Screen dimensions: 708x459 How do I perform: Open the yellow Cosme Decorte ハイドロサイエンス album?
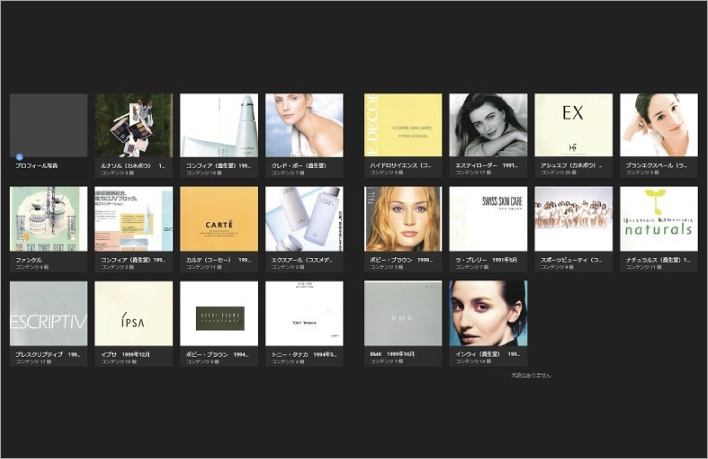click(403, 125)
